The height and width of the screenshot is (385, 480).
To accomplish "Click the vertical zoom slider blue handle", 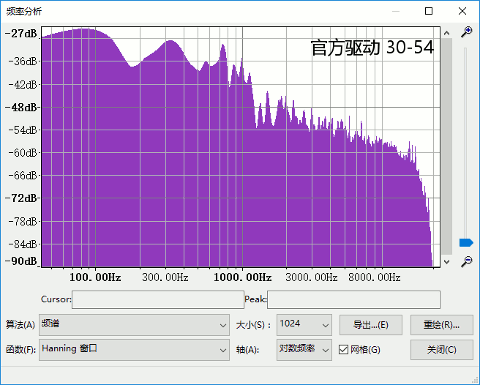I will (466, 243).
